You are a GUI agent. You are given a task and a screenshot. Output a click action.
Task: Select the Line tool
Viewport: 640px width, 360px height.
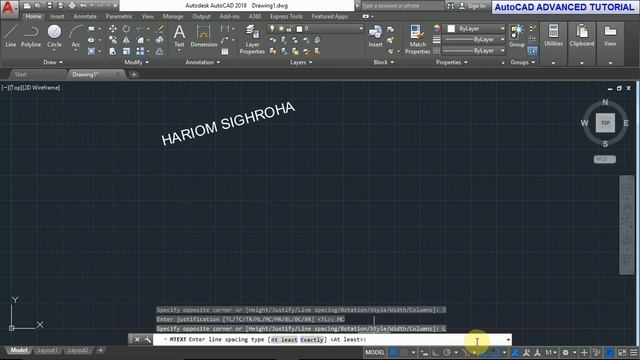[11, 36]
